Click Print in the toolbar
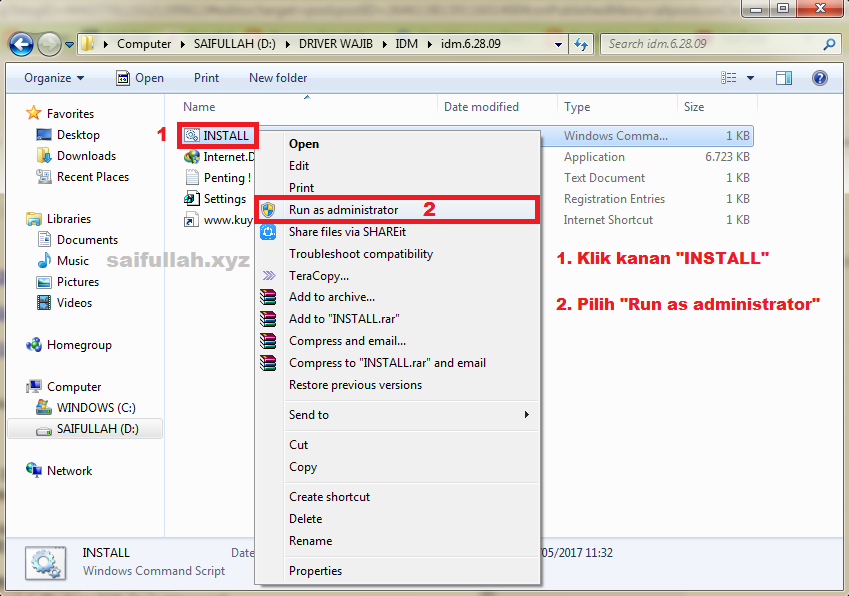The width and height of the screenshot is (849, 596). pos(206,78)
